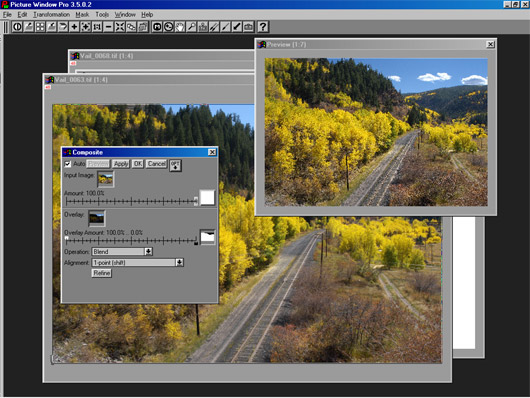This screenshot has width=530, height=398.
Task: Click the fit-to-window arrows toolbar icon
Action: pos(120,27)
